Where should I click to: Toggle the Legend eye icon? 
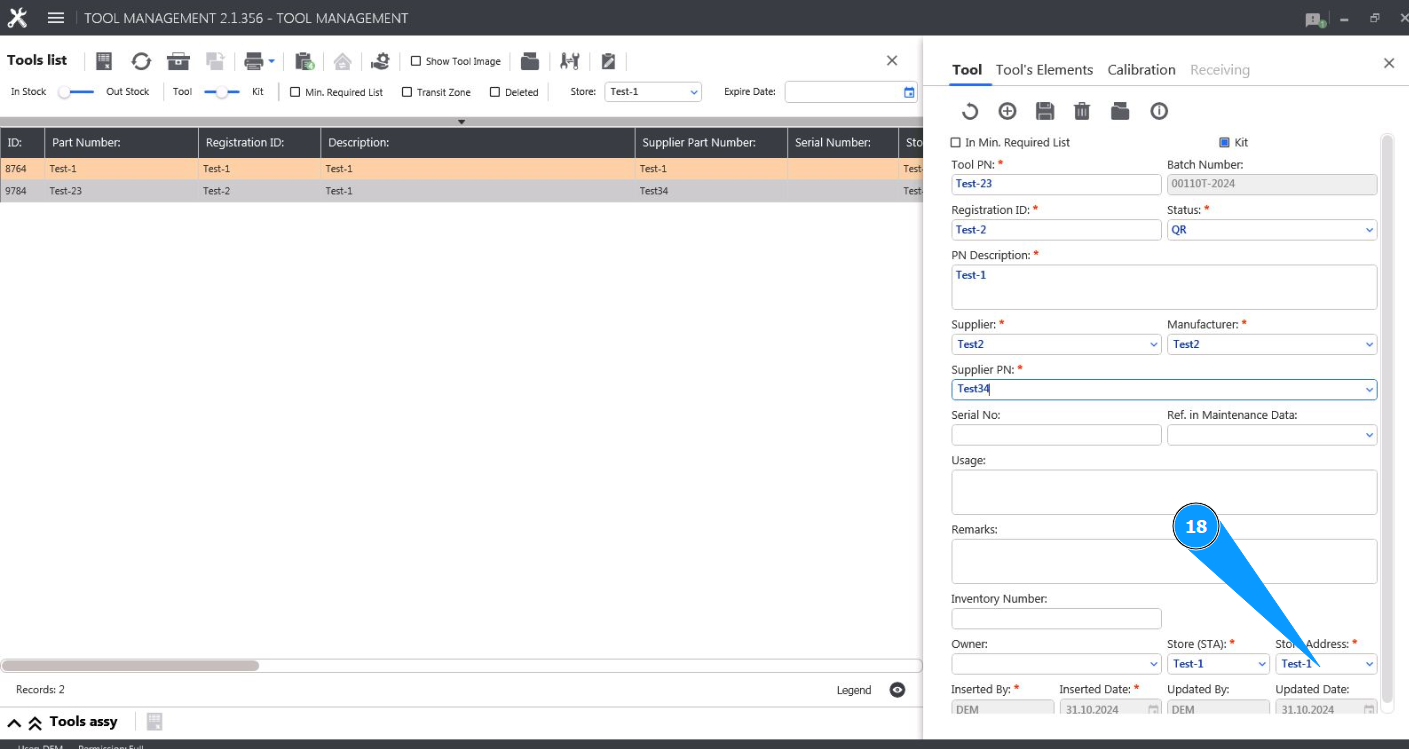tap(897, 690)
